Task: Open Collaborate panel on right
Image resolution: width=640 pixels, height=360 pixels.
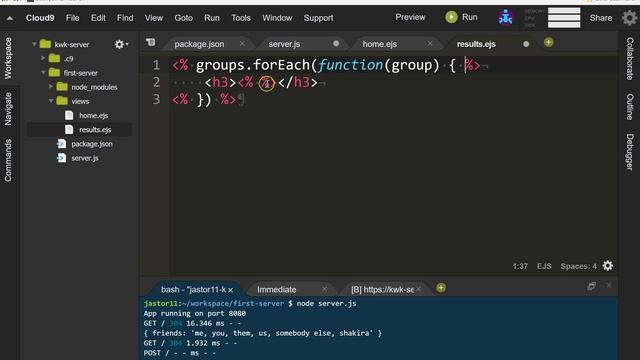Action: point(630,59)
